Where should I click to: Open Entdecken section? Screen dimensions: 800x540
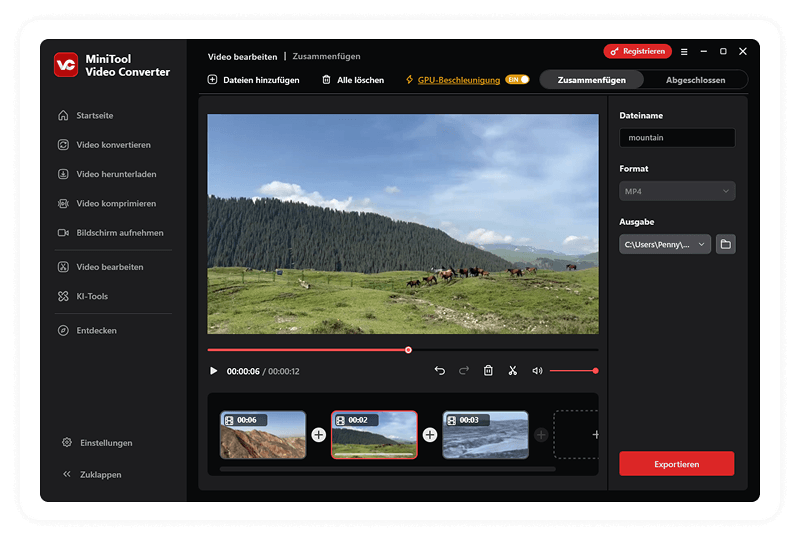[87, 330]
